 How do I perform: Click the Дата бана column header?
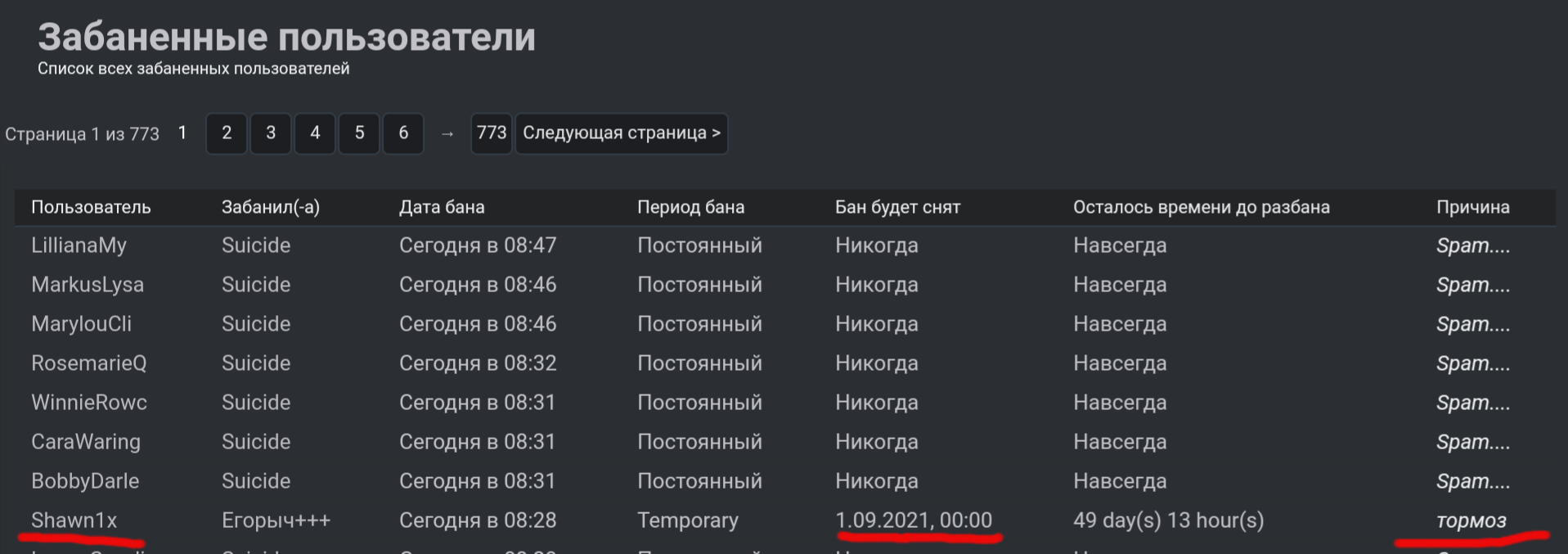click(x=442, y=207)
